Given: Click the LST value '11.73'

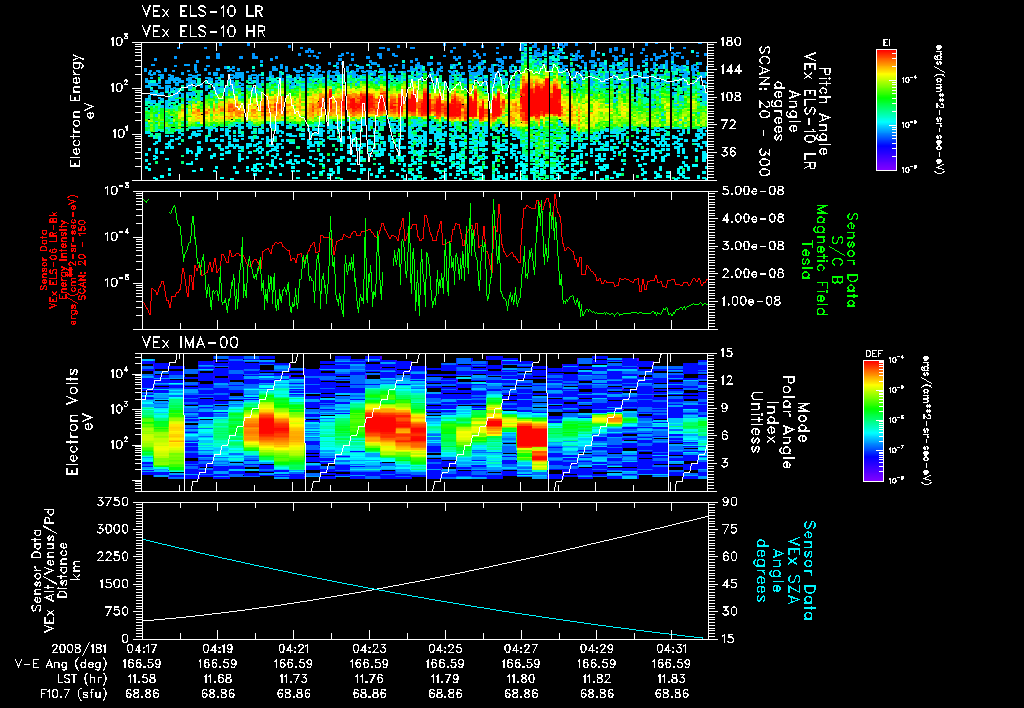Looking at the screenshot, I should [293, 679].
